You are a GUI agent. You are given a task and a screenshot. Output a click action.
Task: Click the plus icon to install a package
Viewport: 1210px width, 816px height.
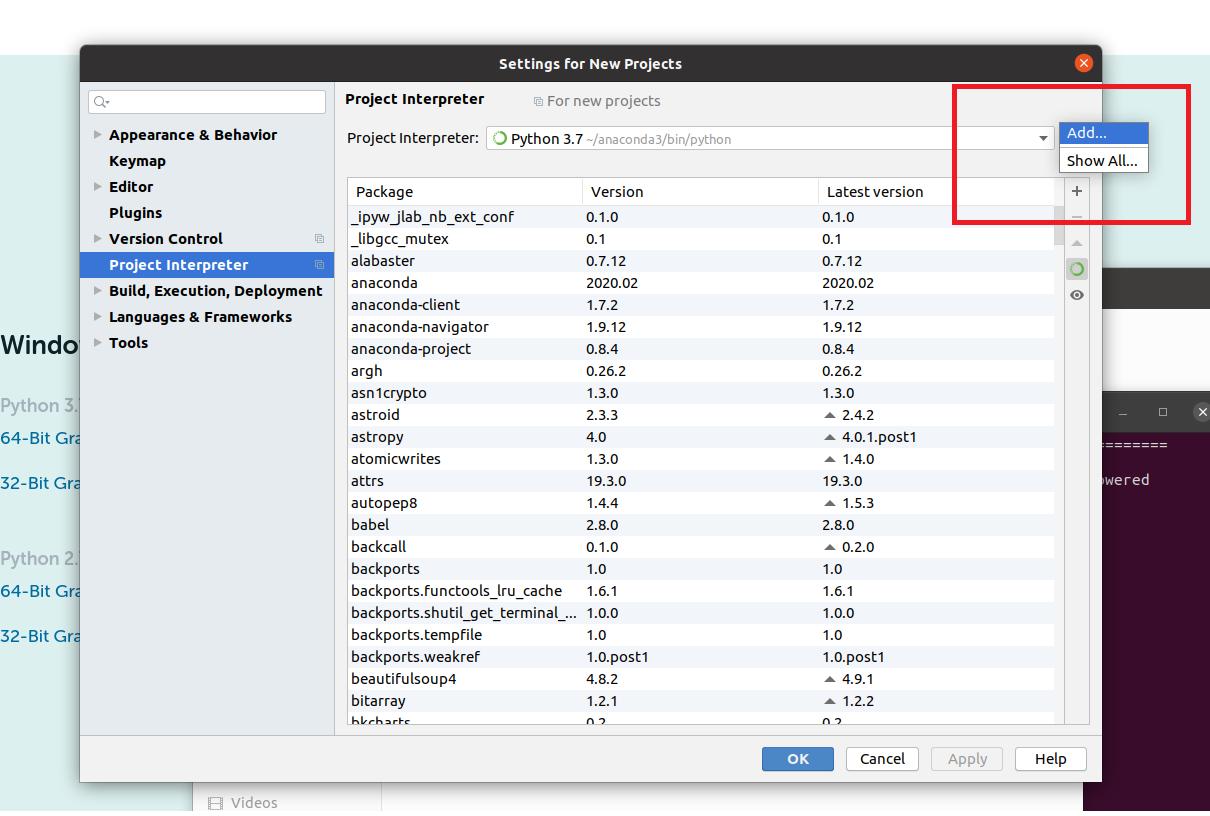(1077, 191)
